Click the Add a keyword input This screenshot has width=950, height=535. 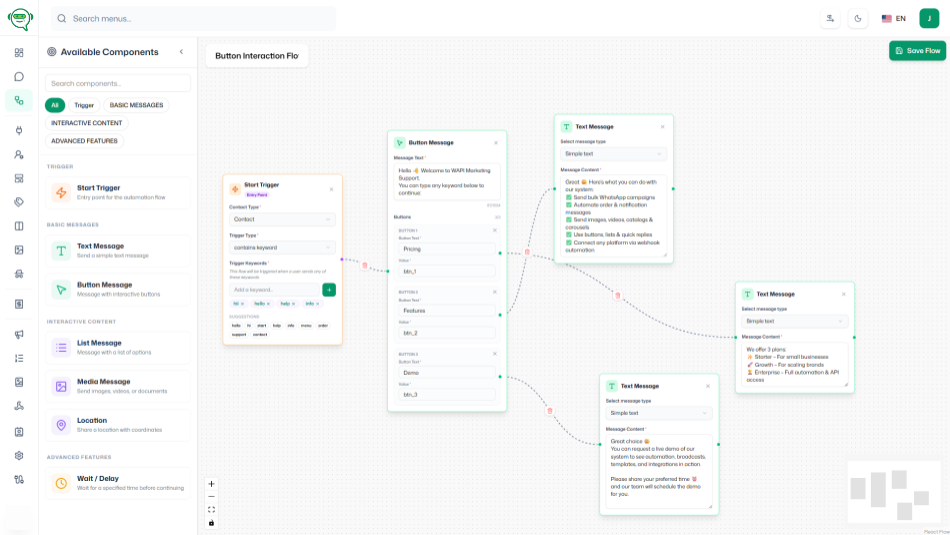click(x=274, y=290)
